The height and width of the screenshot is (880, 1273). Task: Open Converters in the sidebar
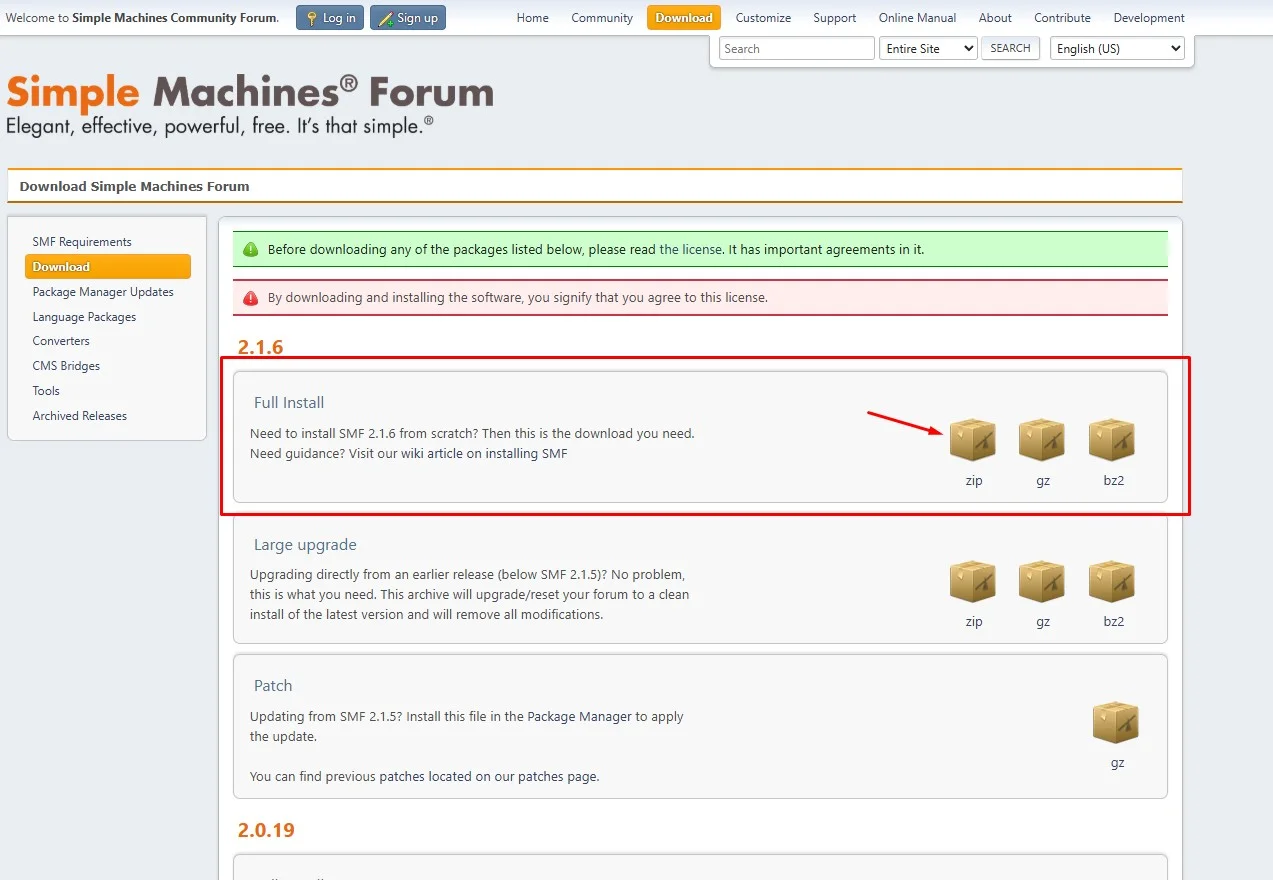61,341
